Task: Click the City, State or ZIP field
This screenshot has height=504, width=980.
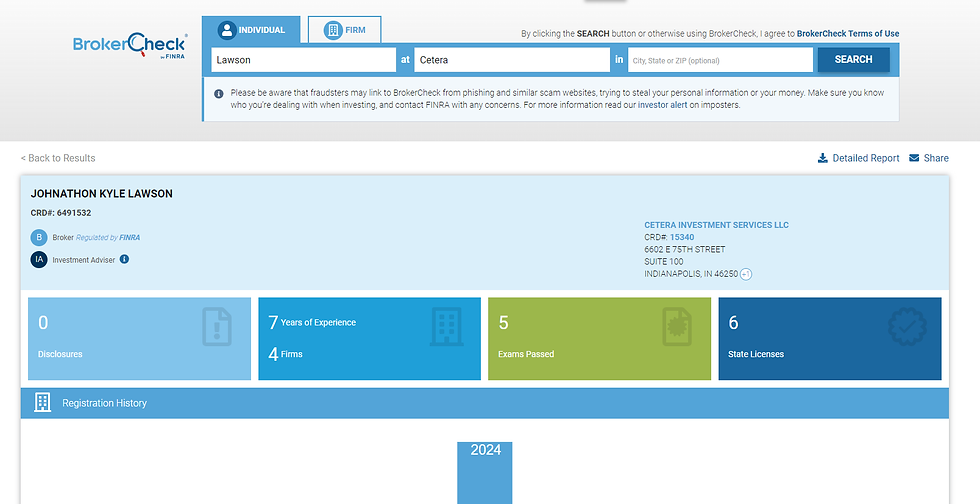Action: click(x=720, y=60)
